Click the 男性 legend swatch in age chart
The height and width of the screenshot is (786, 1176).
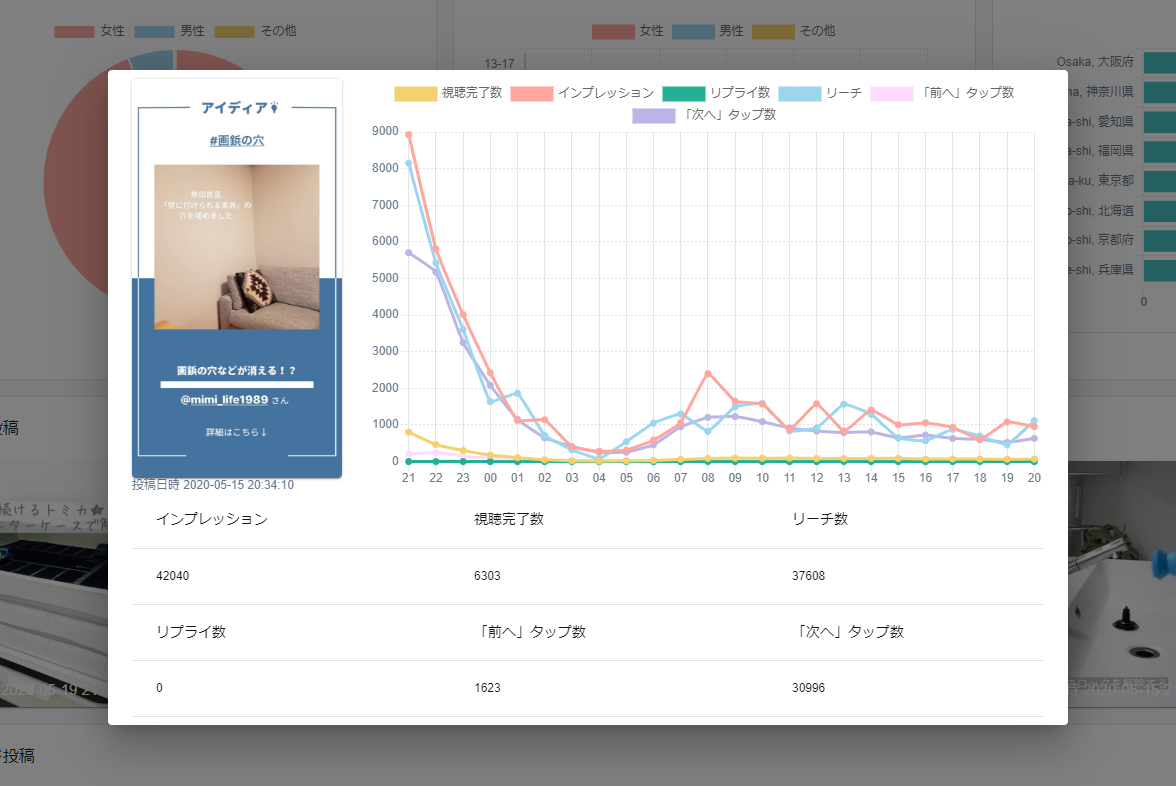coord(693,31)
